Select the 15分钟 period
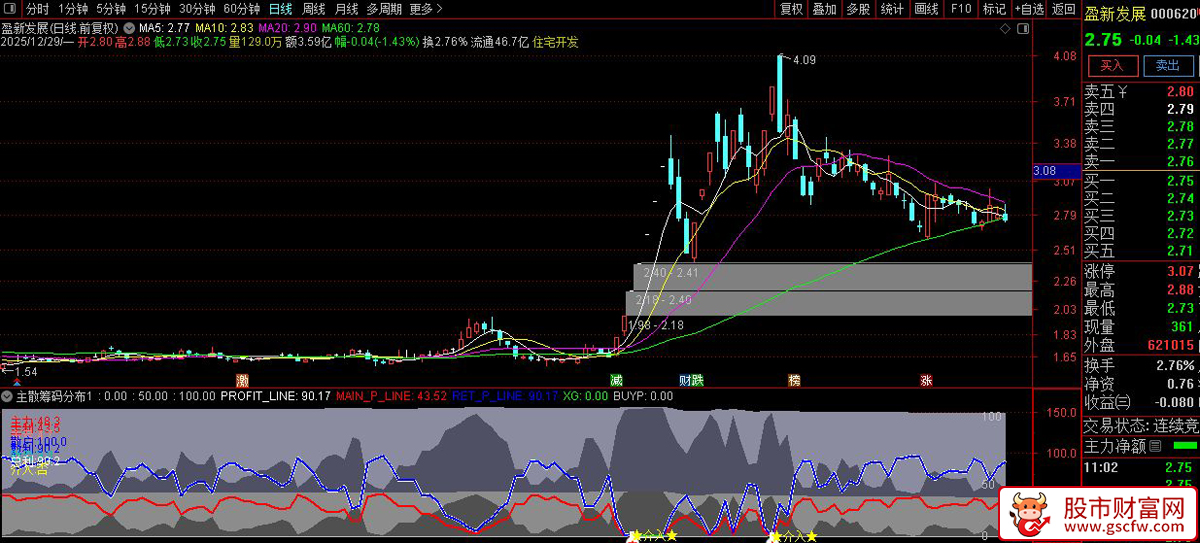 153,9
